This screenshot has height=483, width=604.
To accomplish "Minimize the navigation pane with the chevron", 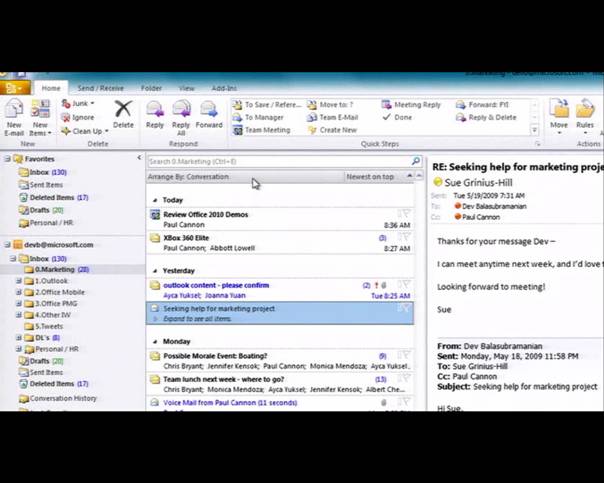I will (x=139, y=158).
